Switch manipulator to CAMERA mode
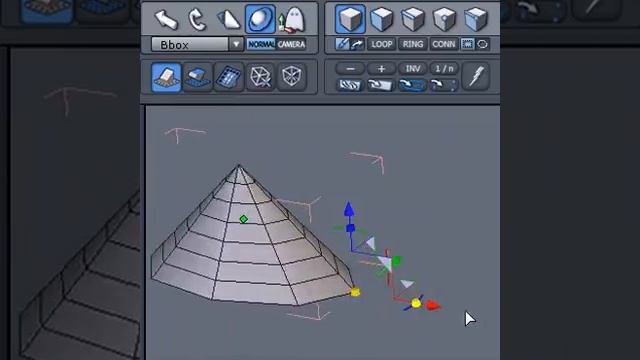640x360 pixels. [x=291, y=44]
